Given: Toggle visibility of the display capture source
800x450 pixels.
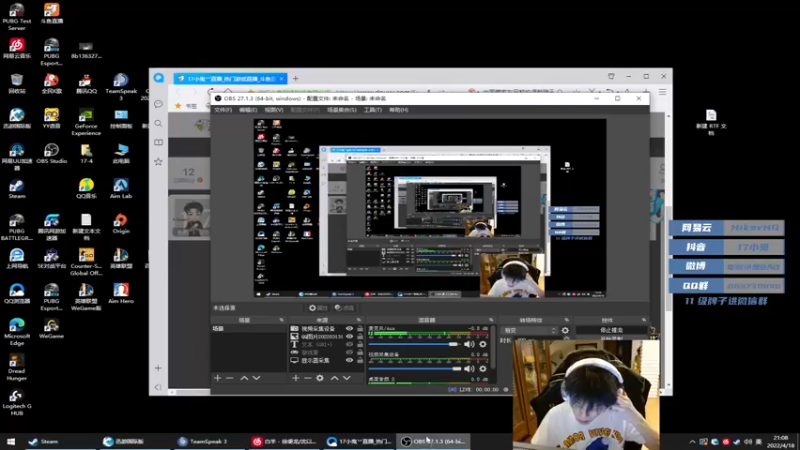Looking at the screenshot, I should [x=349, y=360].
